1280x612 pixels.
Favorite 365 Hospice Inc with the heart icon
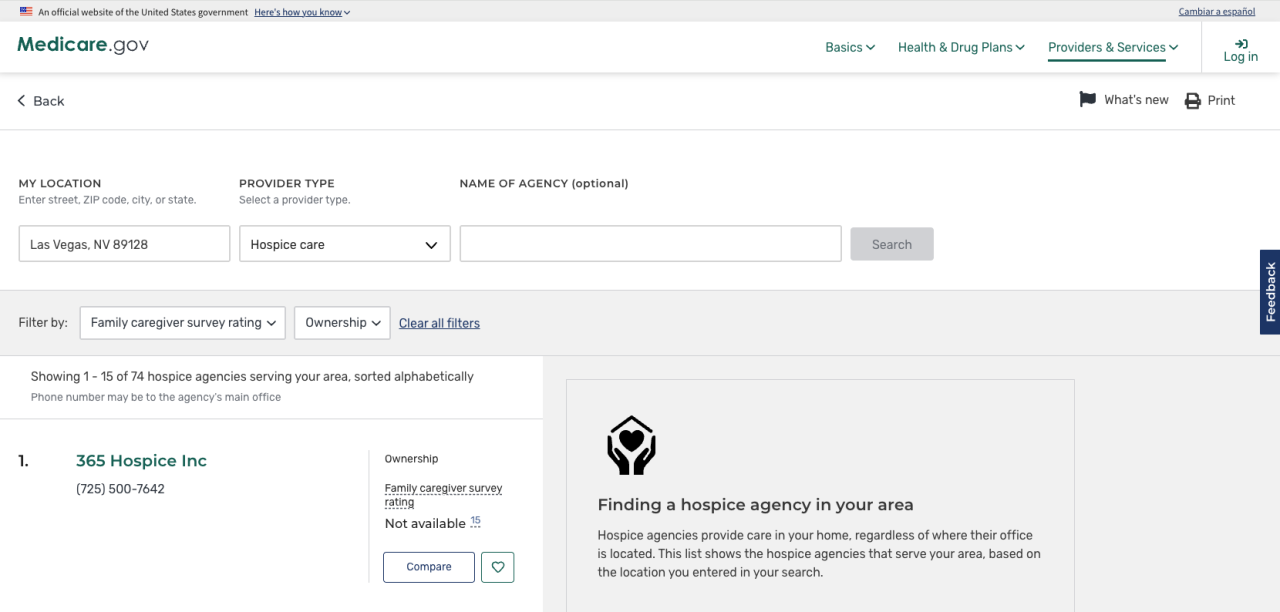click(497, 567)
